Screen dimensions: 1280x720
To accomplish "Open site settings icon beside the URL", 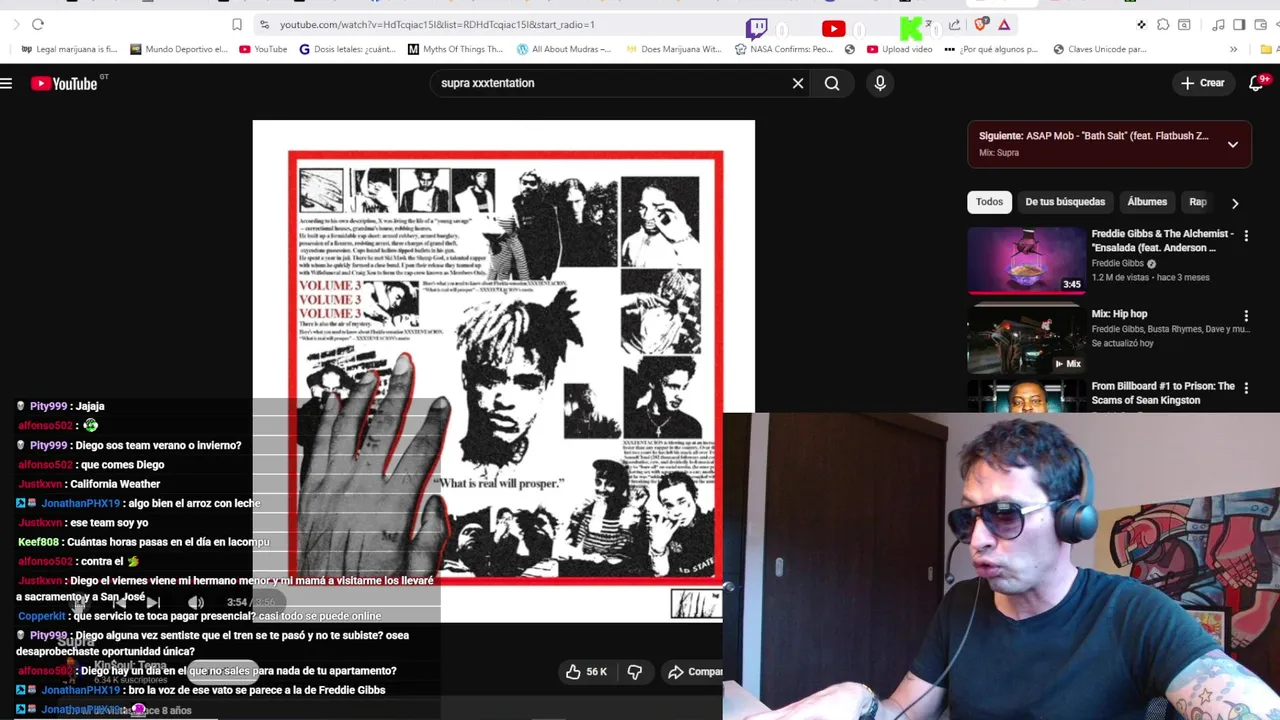I will pyautogui.click(x=264, y=24).
